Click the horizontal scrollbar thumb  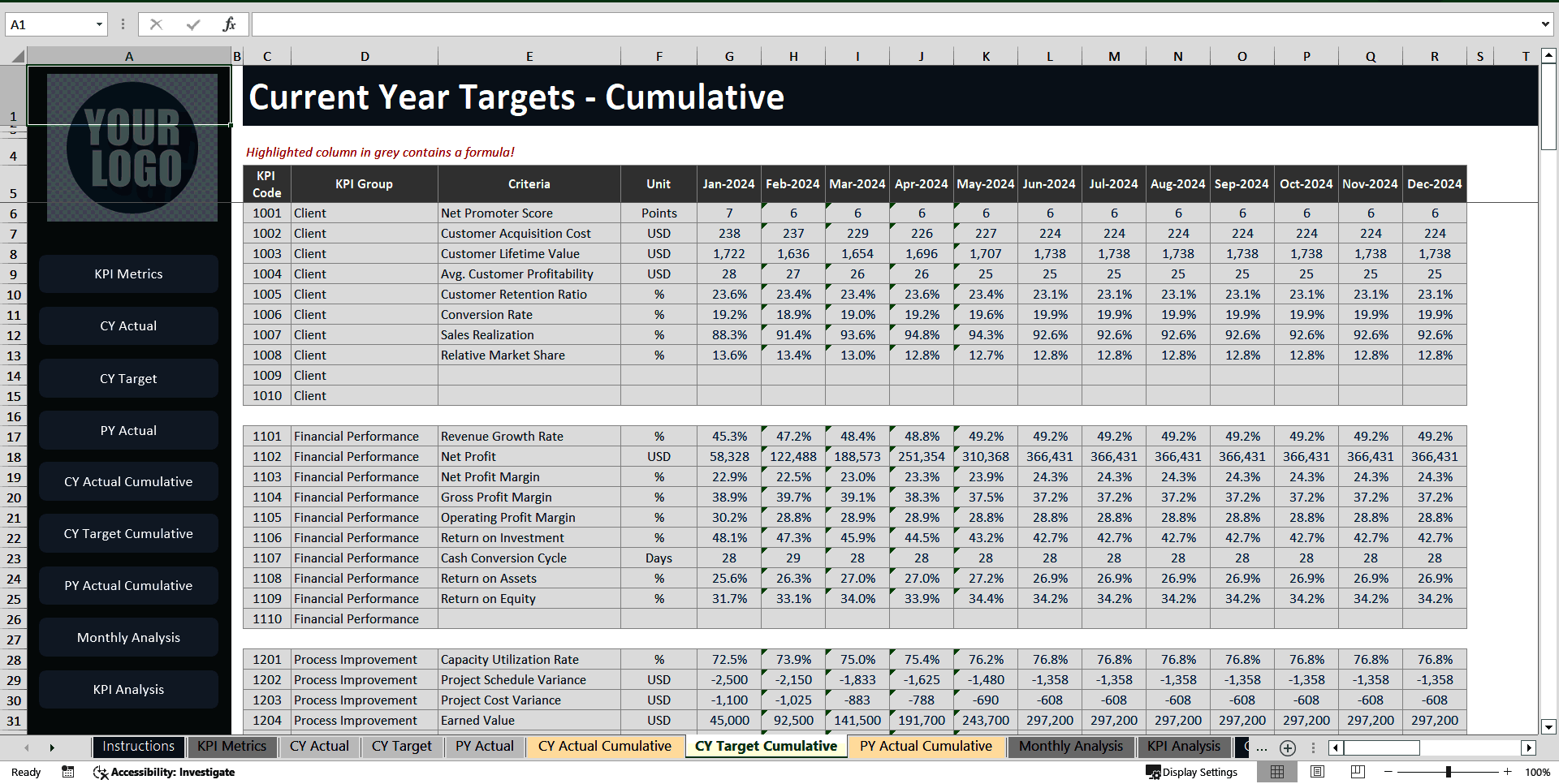1381,747
